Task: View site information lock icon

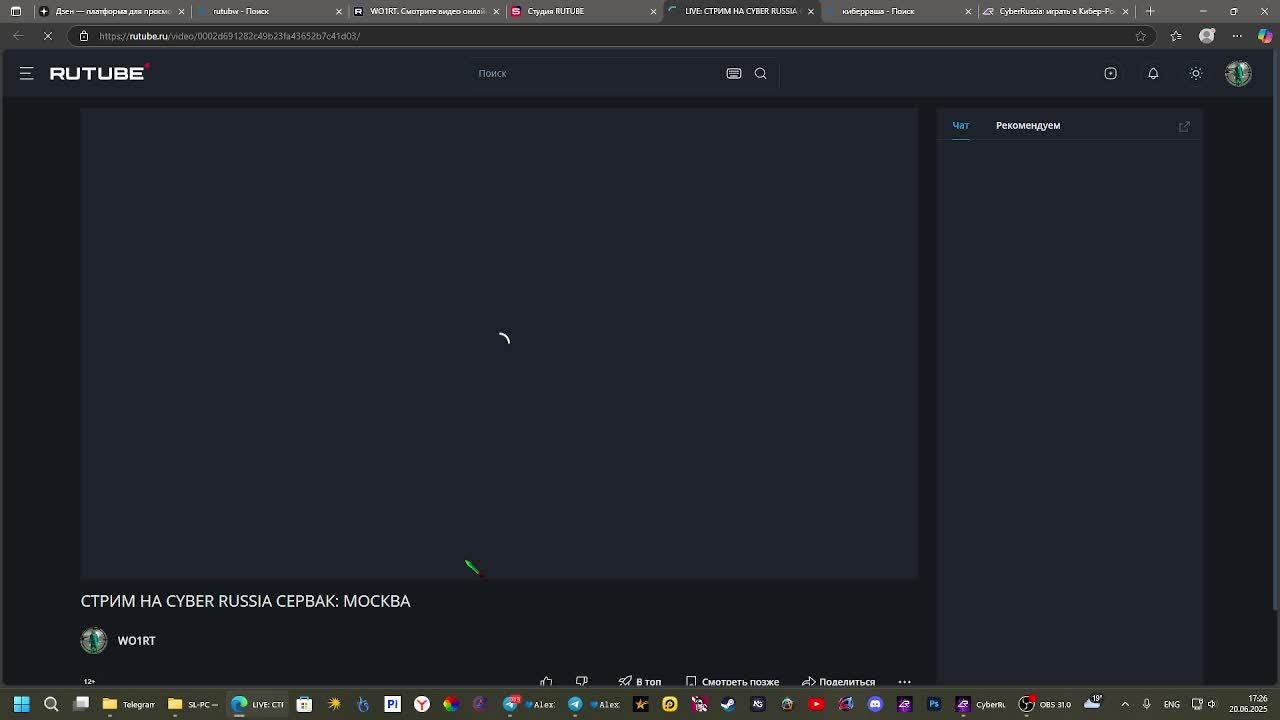Action: point(84,36)
